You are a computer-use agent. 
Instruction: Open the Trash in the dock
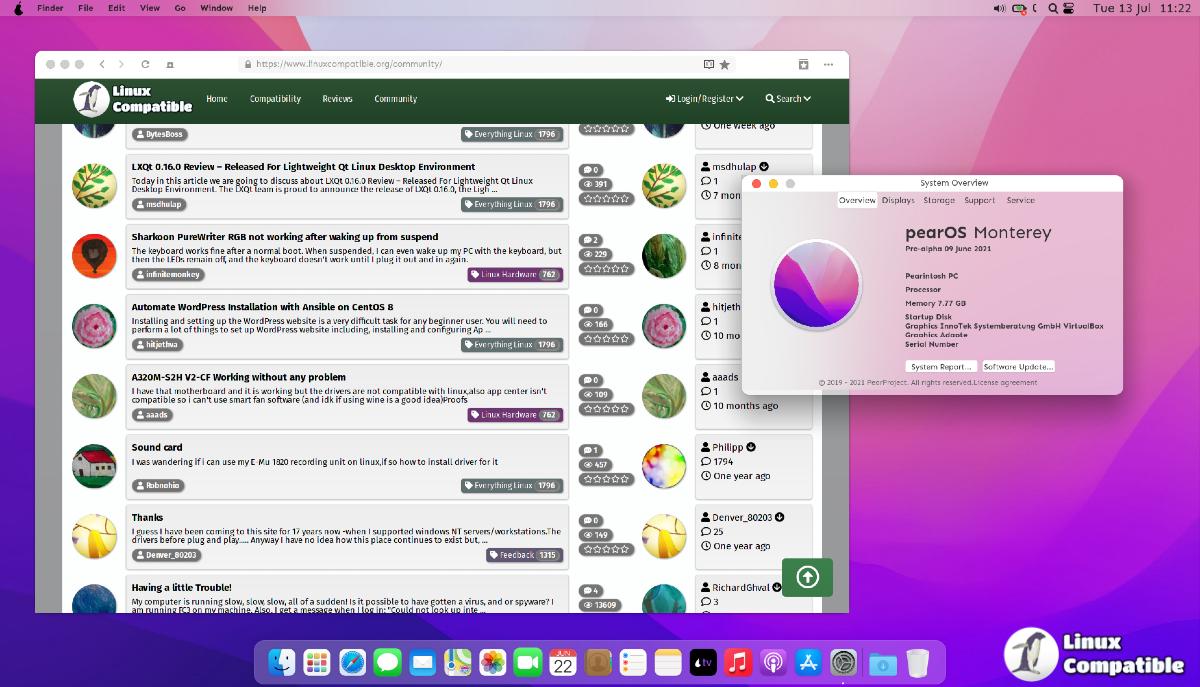coord(917,662)
